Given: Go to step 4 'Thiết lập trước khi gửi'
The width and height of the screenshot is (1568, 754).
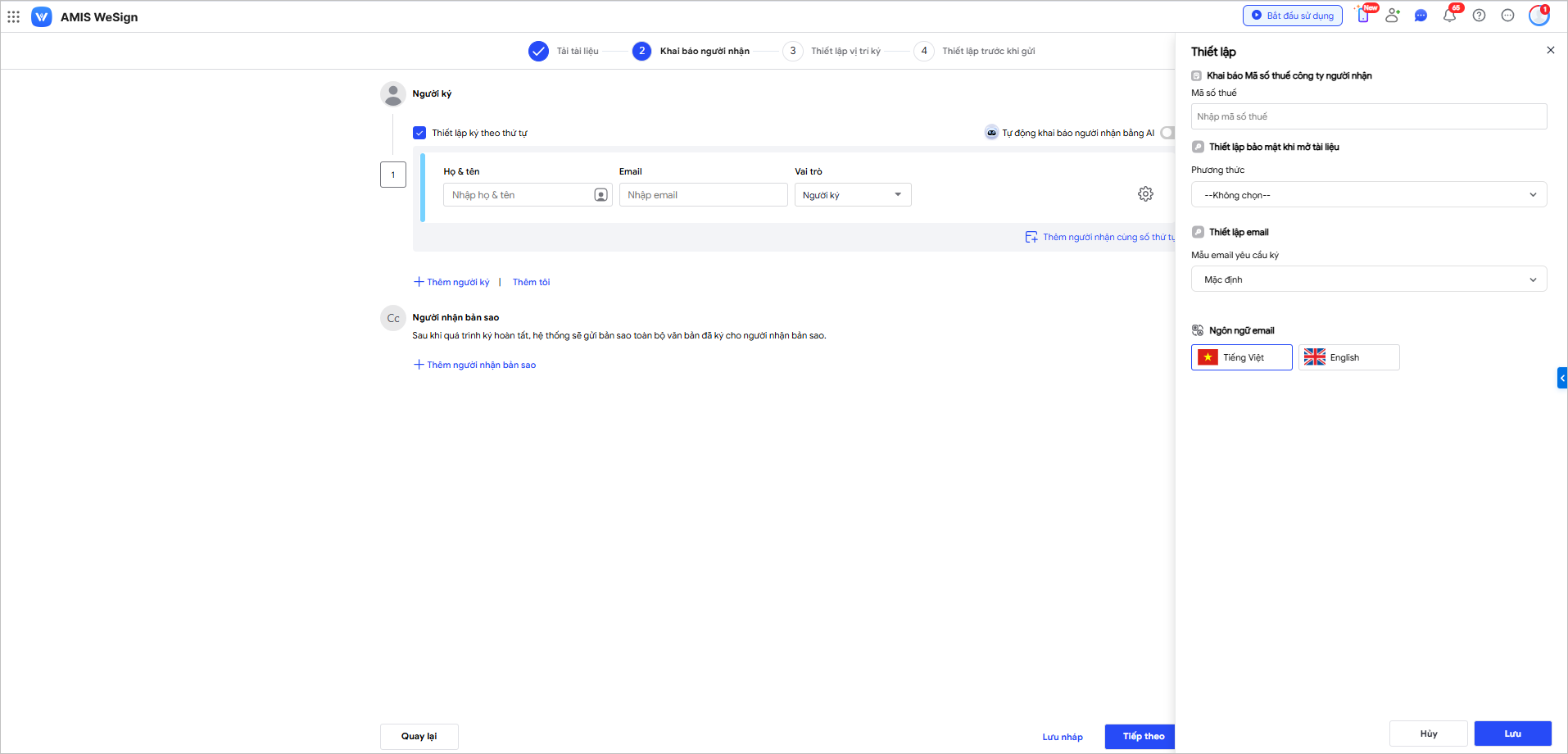Looking at the screenshot, I should pyautogui.click(x=987, y=51).
